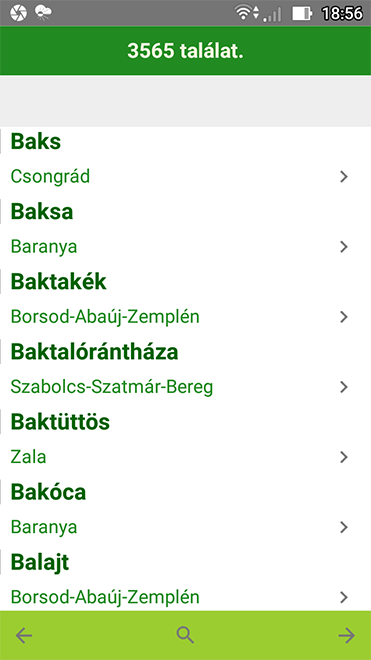Tap the camera shutter status bar icon
The image size is (371, 660).
18,13
